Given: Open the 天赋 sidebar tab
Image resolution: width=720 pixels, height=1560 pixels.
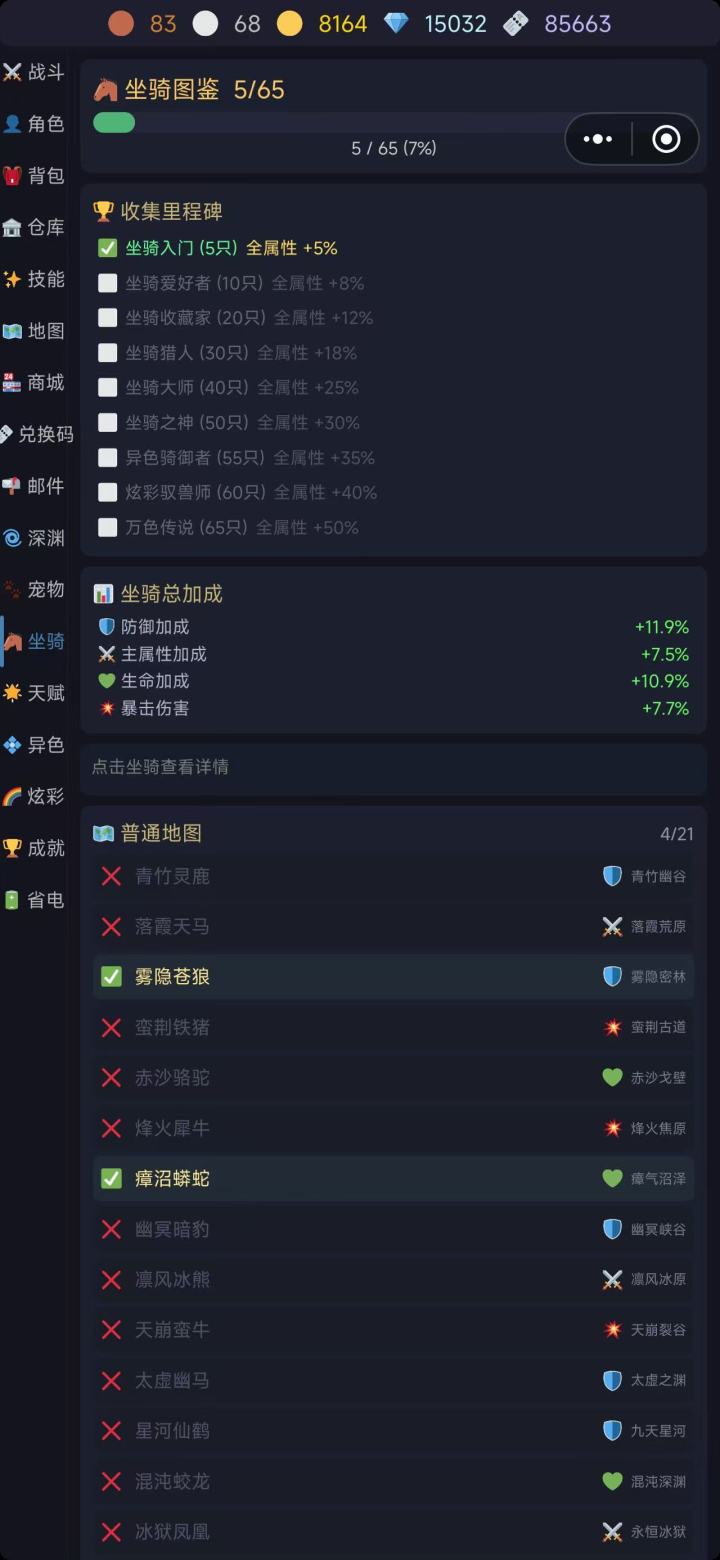Looking at the screenshot, I should (x=36, y=693).
